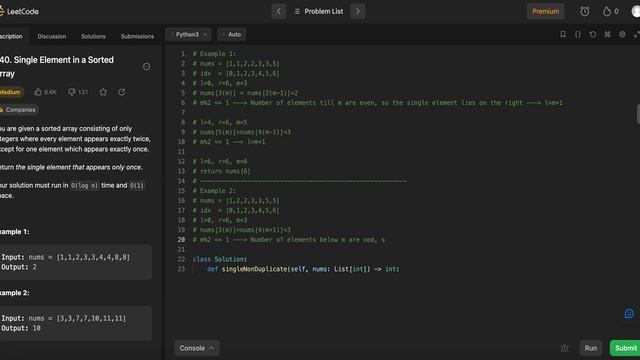This screenshot has height=360, width=640.
Task: Click the feedback chat icon
Action: pos(629,313)
